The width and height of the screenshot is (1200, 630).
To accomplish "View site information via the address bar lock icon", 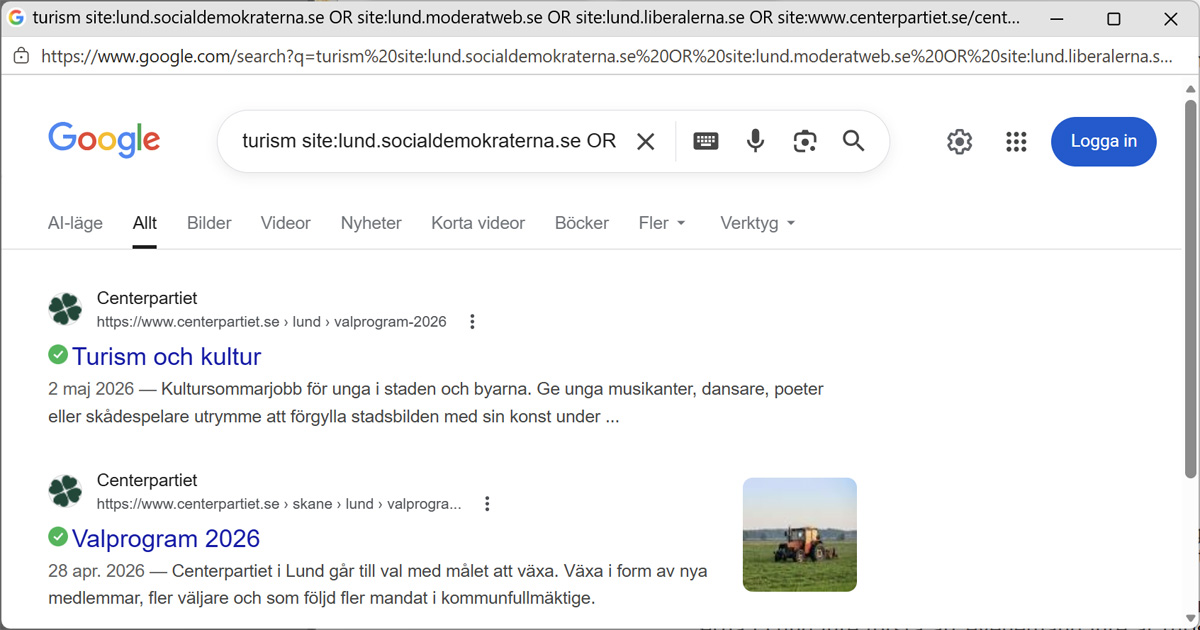I will point(21,56).
